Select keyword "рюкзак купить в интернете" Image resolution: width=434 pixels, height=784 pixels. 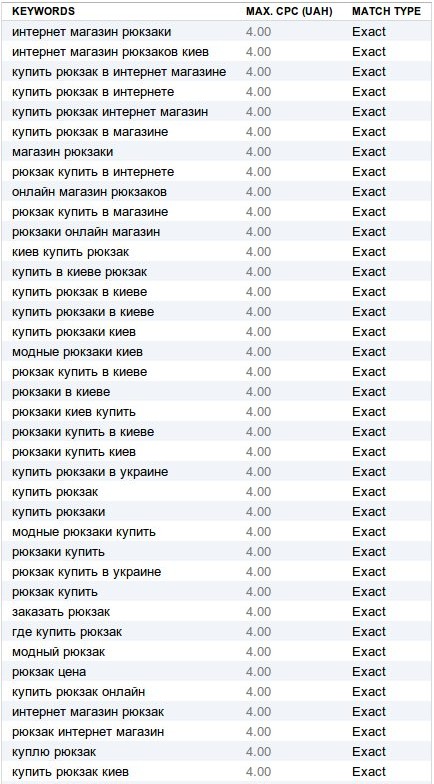point(93,172)
